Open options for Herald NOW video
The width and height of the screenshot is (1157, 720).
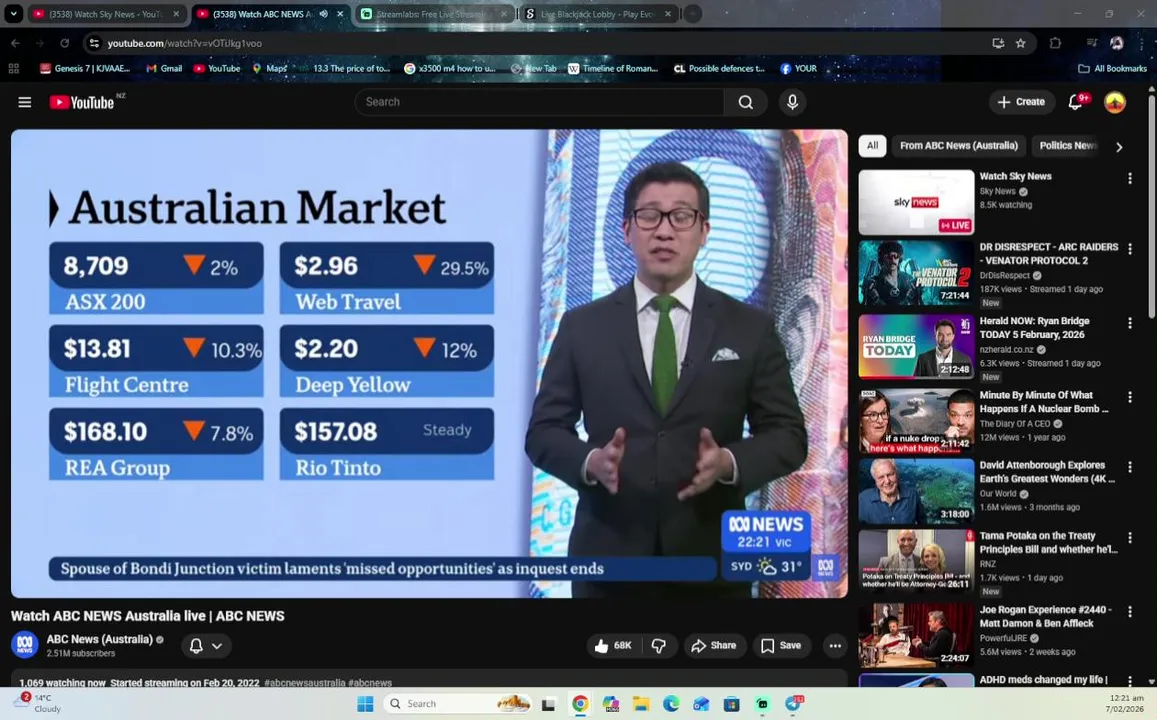(1129, 323)
